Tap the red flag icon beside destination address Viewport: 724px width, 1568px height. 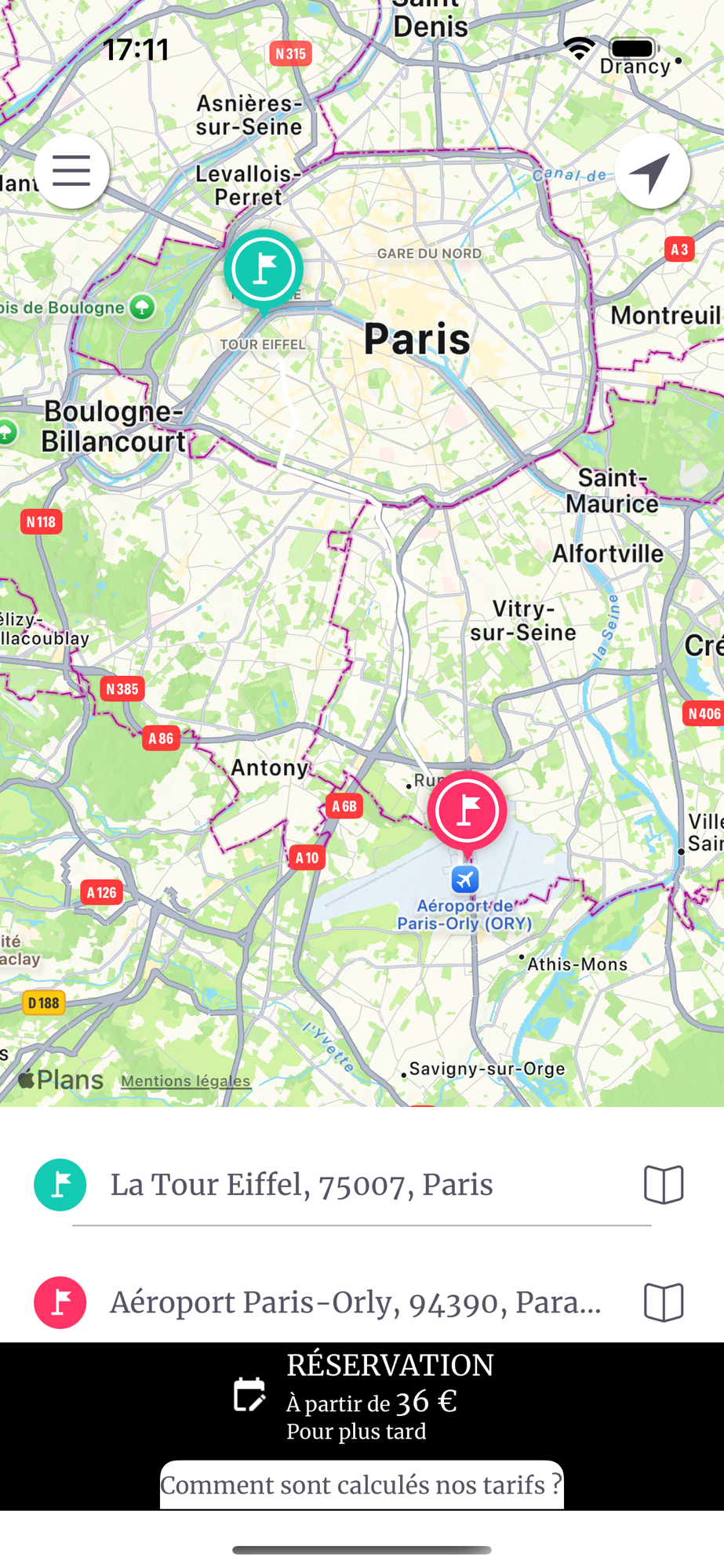tap(60, 1302)
